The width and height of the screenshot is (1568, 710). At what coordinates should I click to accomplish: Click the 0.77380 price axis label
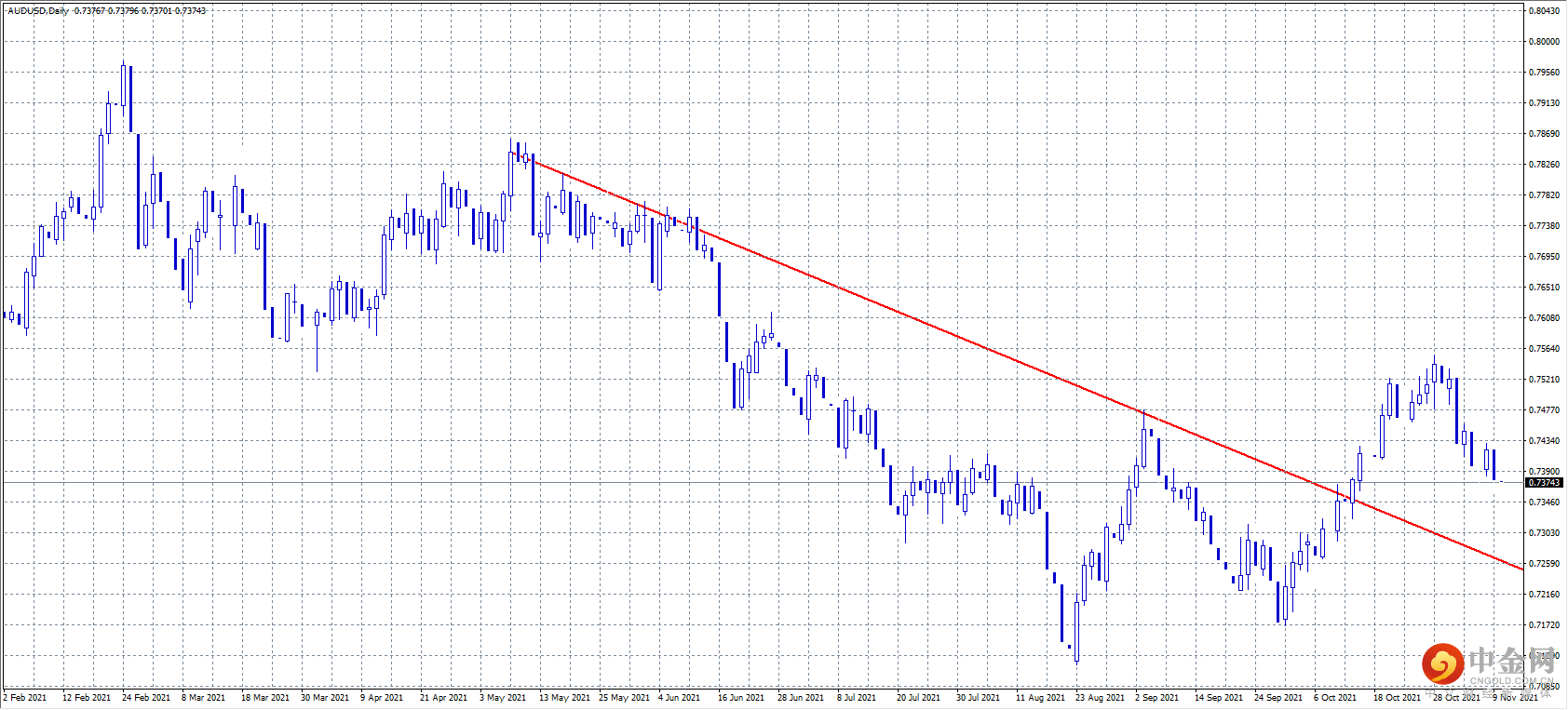click(x=1545, y=226)
